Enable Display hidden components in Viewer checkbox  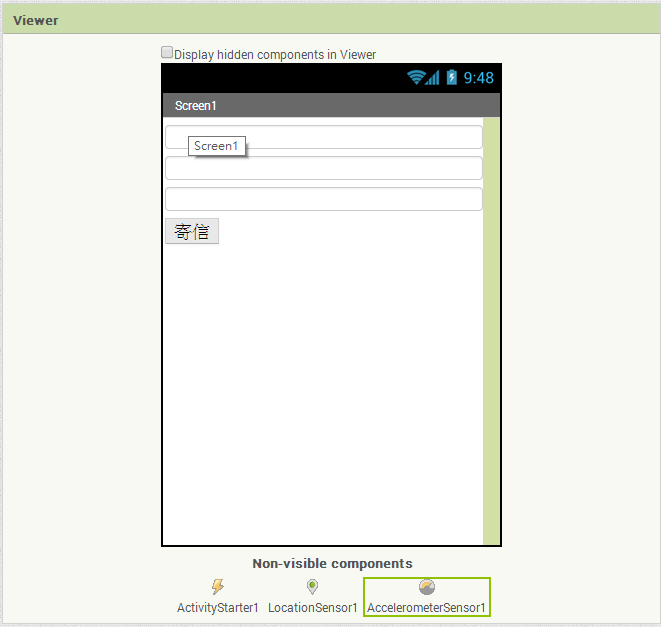167,52
